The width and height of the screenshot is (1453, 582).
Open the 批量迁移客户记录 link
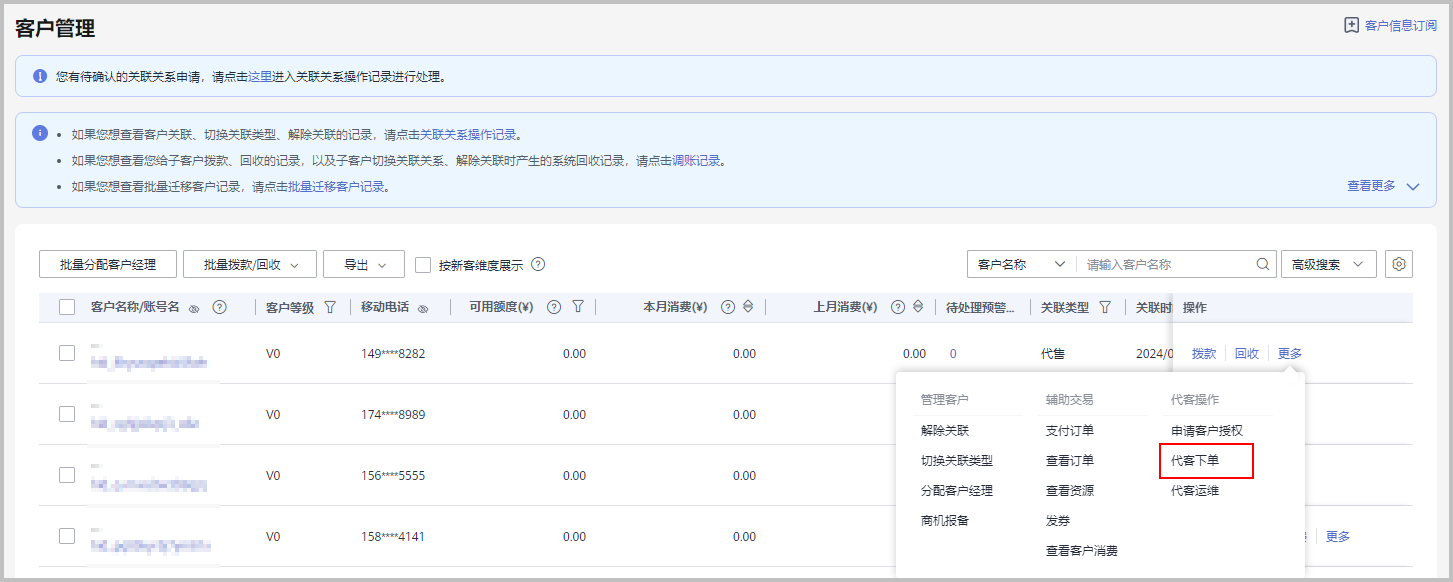pyautogui.click(x=337, y=187)
